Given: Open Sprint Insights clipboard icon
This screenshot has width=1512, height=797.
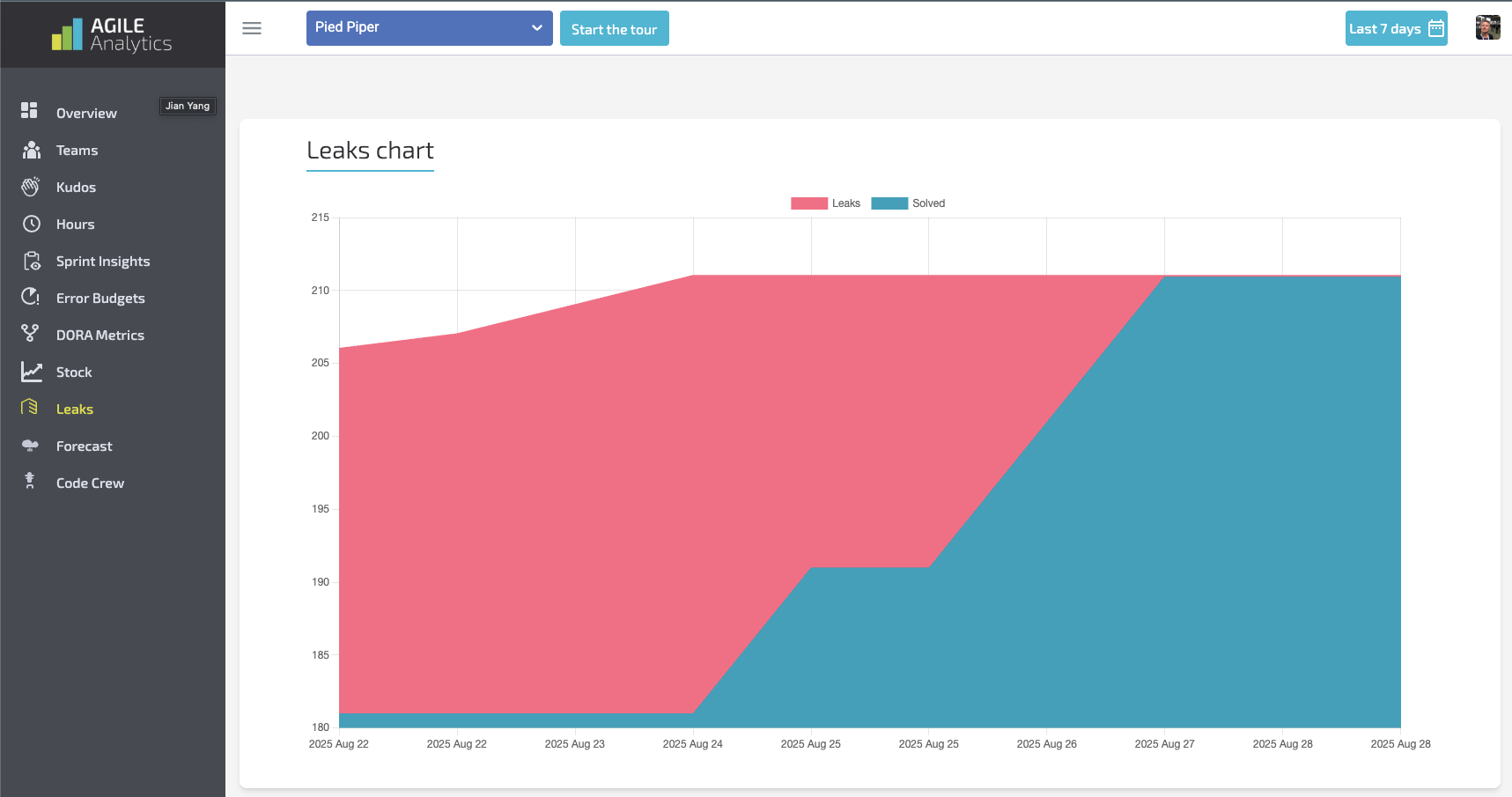Looking at the screenshot, I should tap(32, 261).
